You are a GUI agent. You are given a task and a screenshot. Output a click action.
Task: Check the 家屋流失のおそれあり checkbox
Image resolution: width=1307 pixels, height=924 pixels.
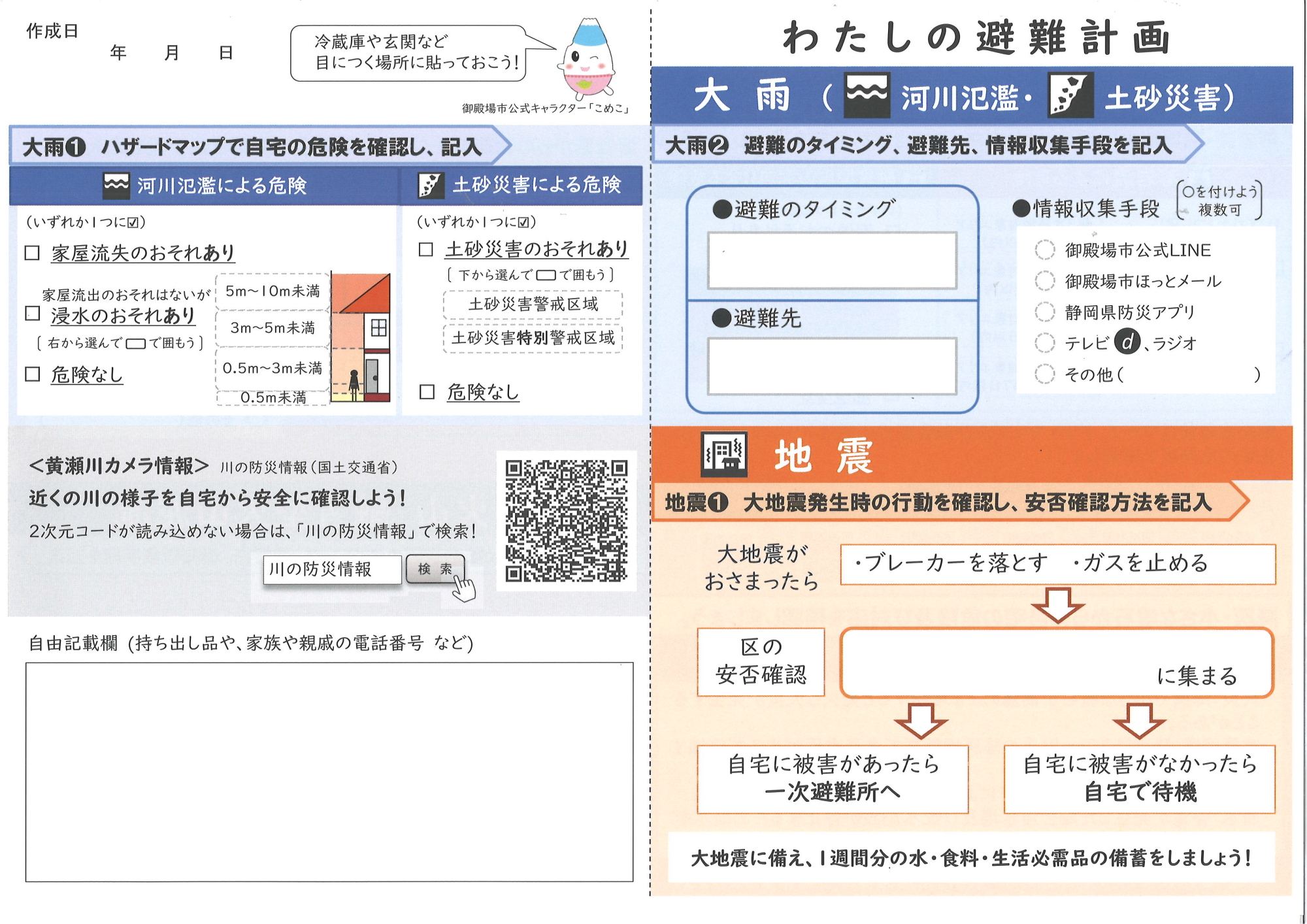[x=32, y=253]
